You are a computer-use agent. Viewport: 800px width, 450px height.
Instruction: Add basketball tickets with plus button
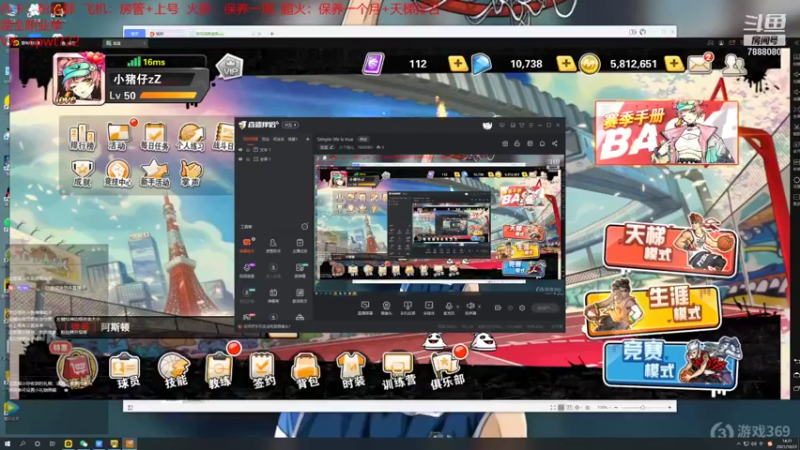click(458, 64)
